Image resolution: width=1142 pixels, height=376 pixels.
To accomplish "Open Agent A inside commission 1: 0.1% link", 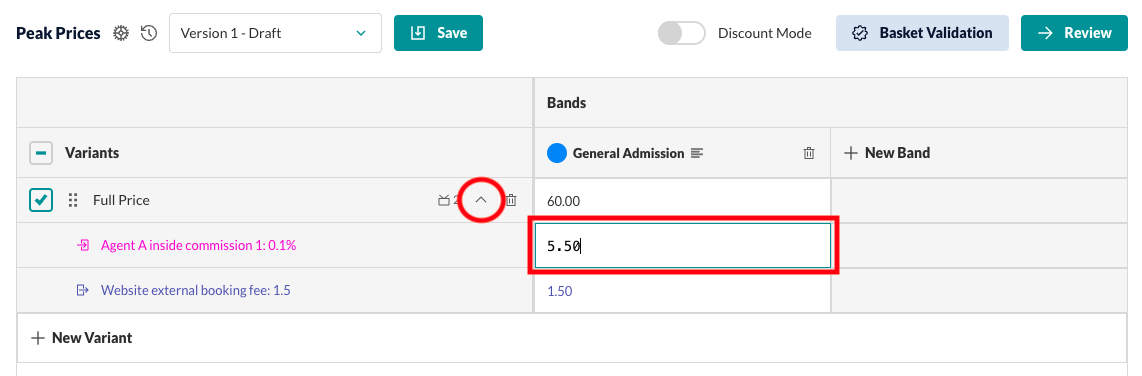I will tap(198, 246).
